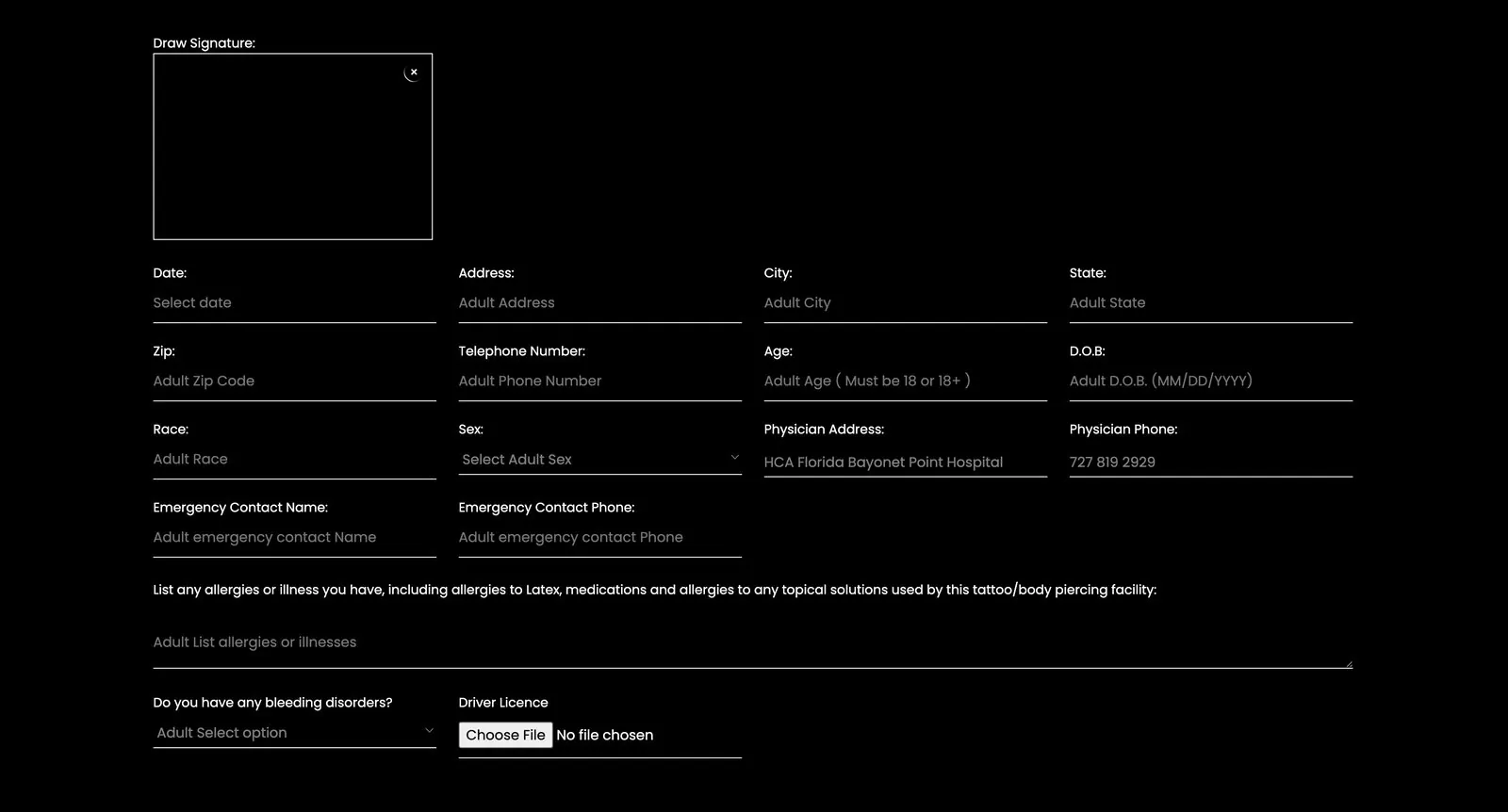The height and width of the screenshot is (812, 1508).
Task: Focus the emergency contact Phone field
Action: 600,537
